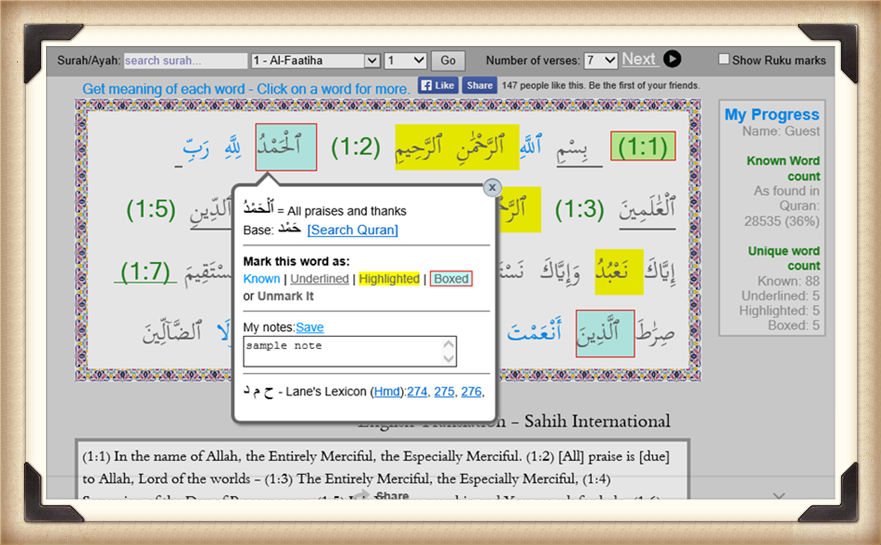The image size is (881, 545).
Task: Click the first word إياك in verse 1:5
Action: coord(660,272)
